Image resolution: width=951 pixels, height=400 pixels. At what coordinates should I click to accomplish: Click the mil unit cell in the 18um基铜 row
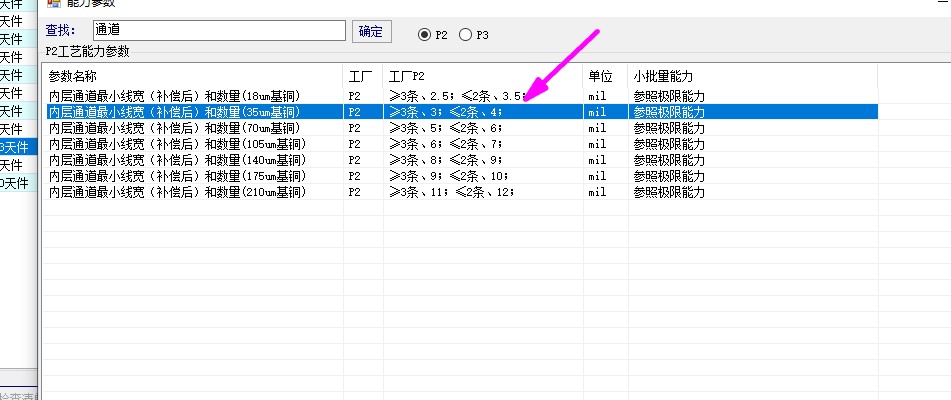point(597,96)
